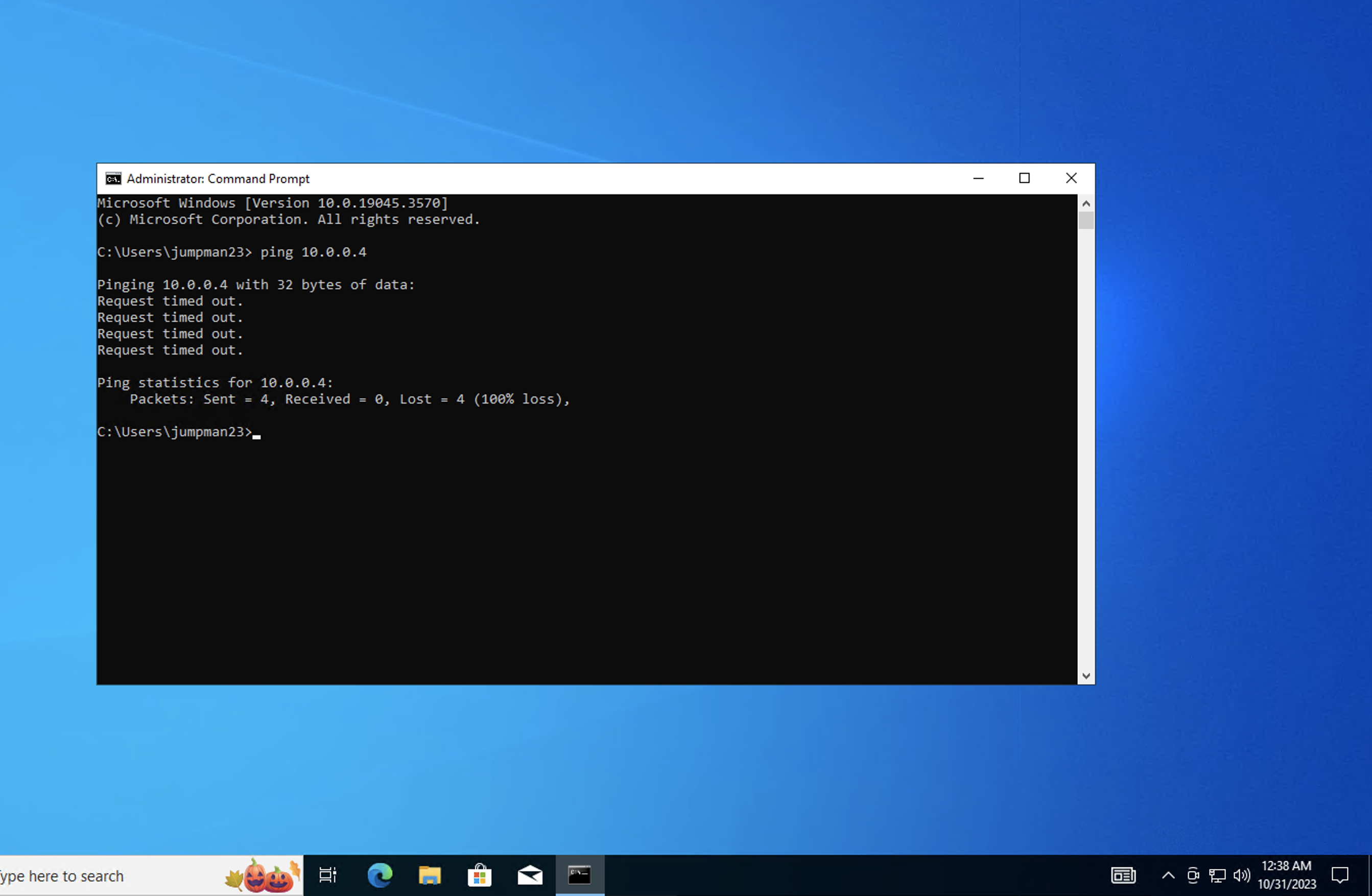Image resolution: width=1372 pixels, height=896 pixels.
Task: Click the network status tray icon
Action: (1218, 875)
